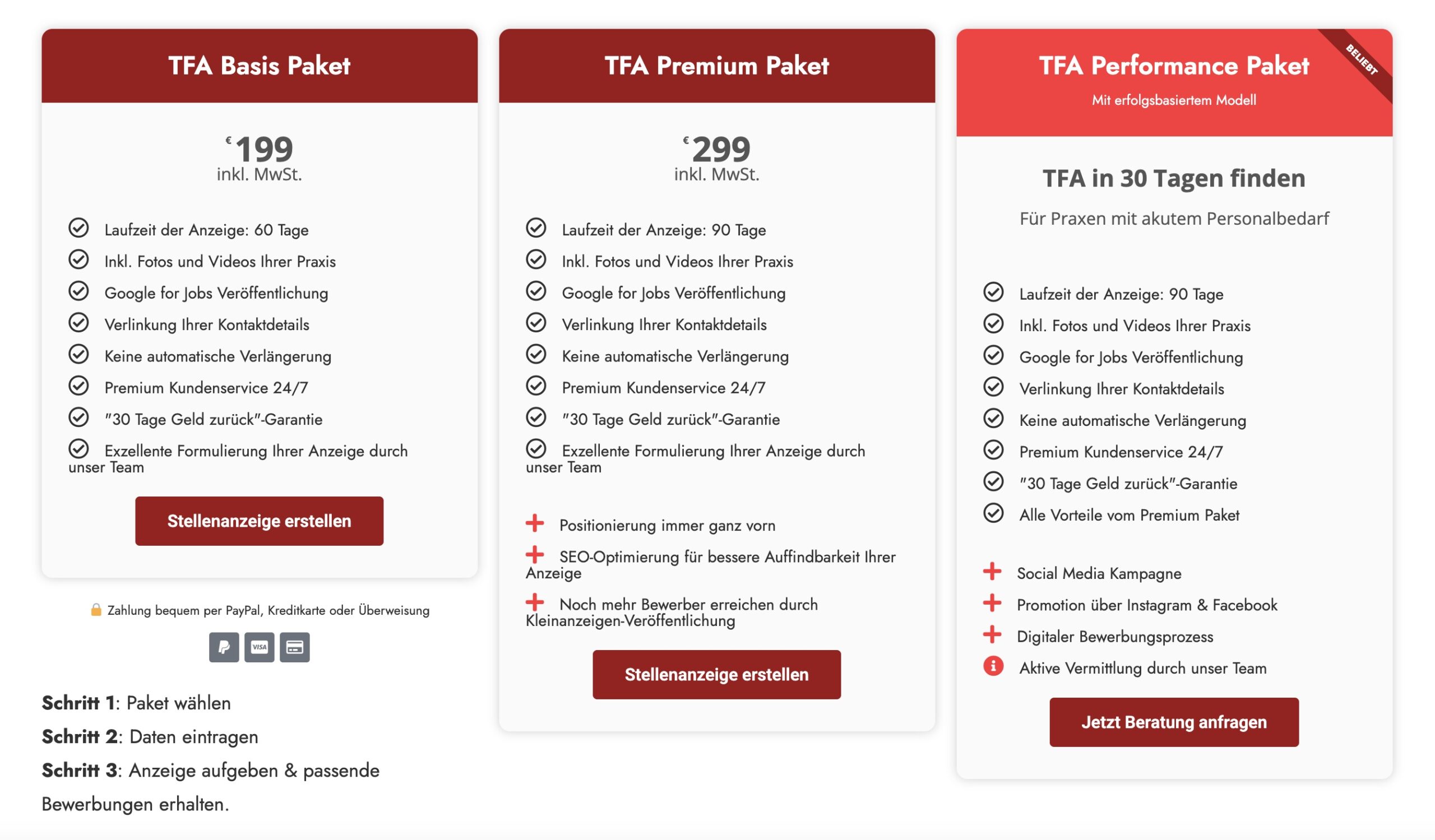Click the BELIEBT corner ribbon
1435x840 pixels.
click(1362, 61)
